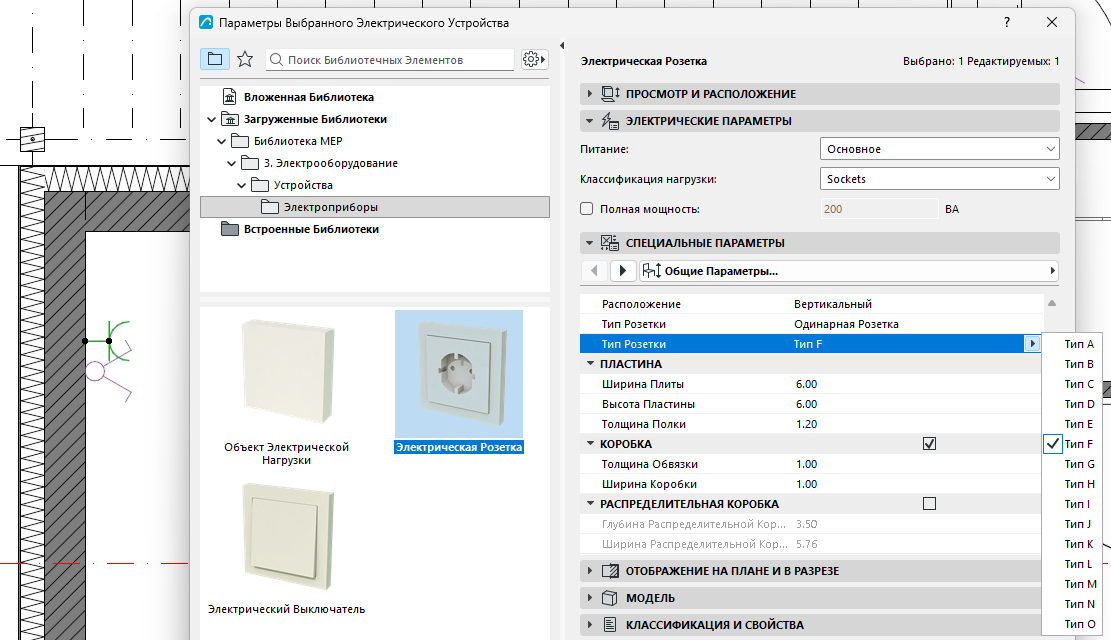Enable the Полная мощность checkbox
Image resolution: width=1111 pixels, height=640 pixels.
(587, 208)
